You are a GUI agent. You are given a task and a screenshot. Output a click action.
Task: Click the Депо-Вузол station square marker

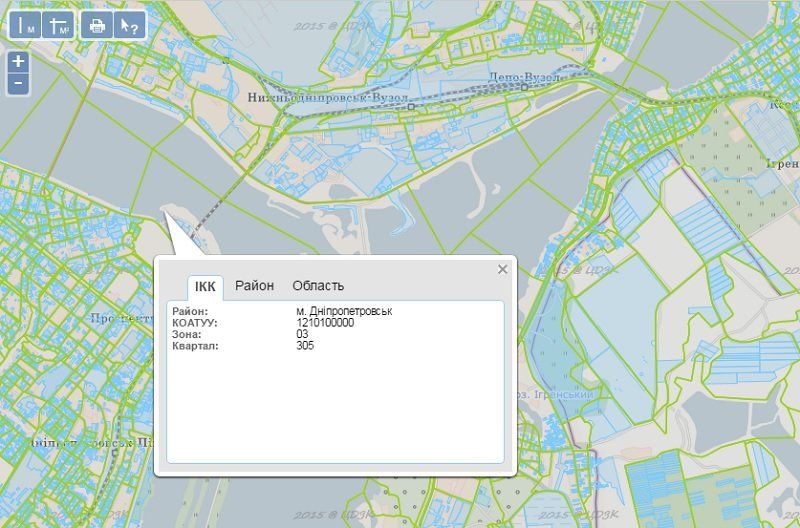tap(524, 88)
